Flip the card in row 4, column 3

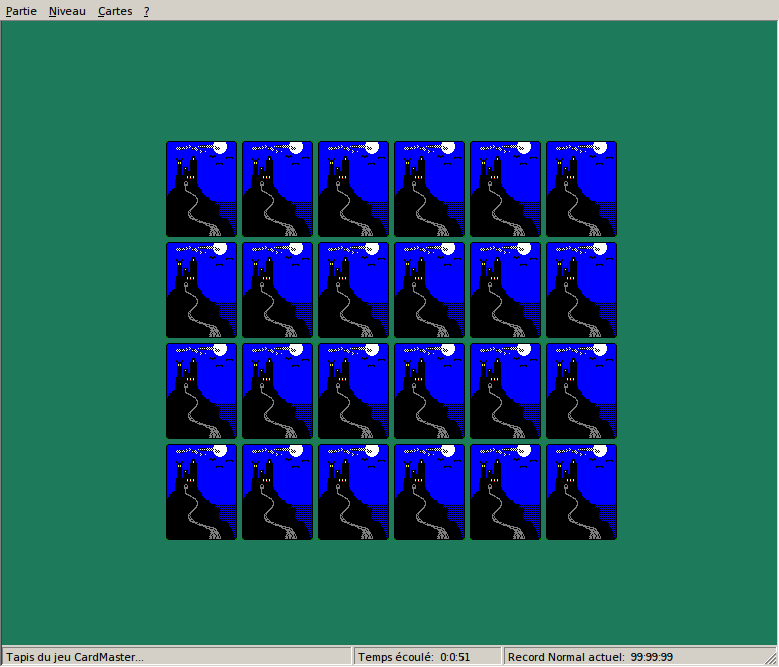coord(353,492)
